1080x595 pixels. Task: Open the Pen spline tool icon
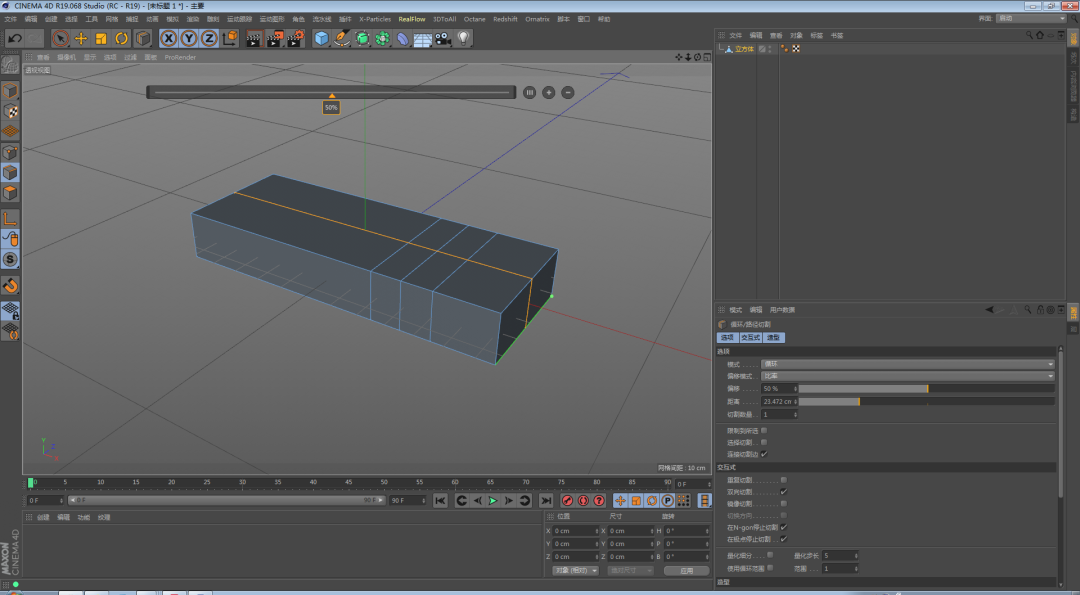(342, 38)
